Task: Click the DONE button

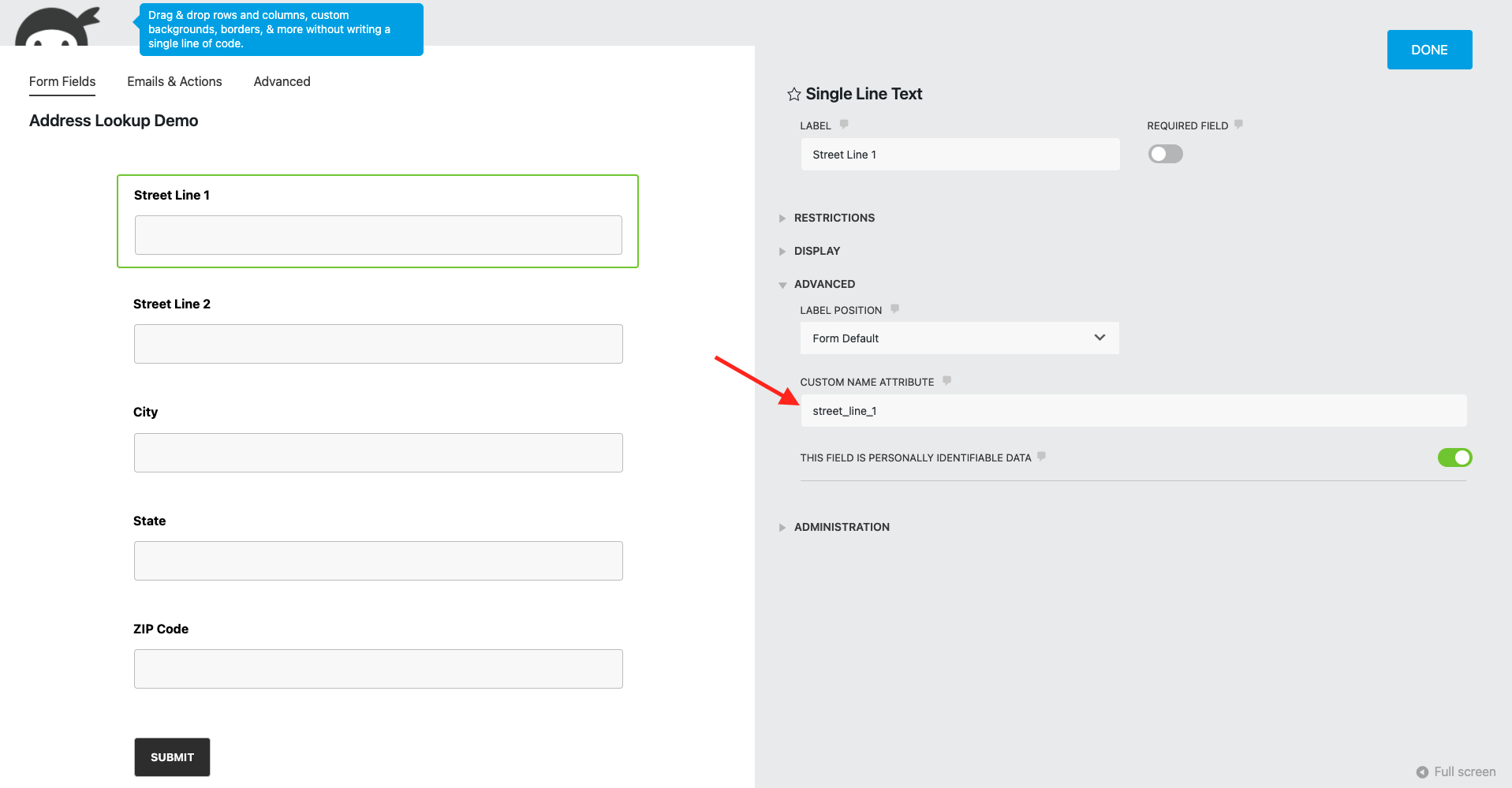Action: click(x=1428, y=49)
